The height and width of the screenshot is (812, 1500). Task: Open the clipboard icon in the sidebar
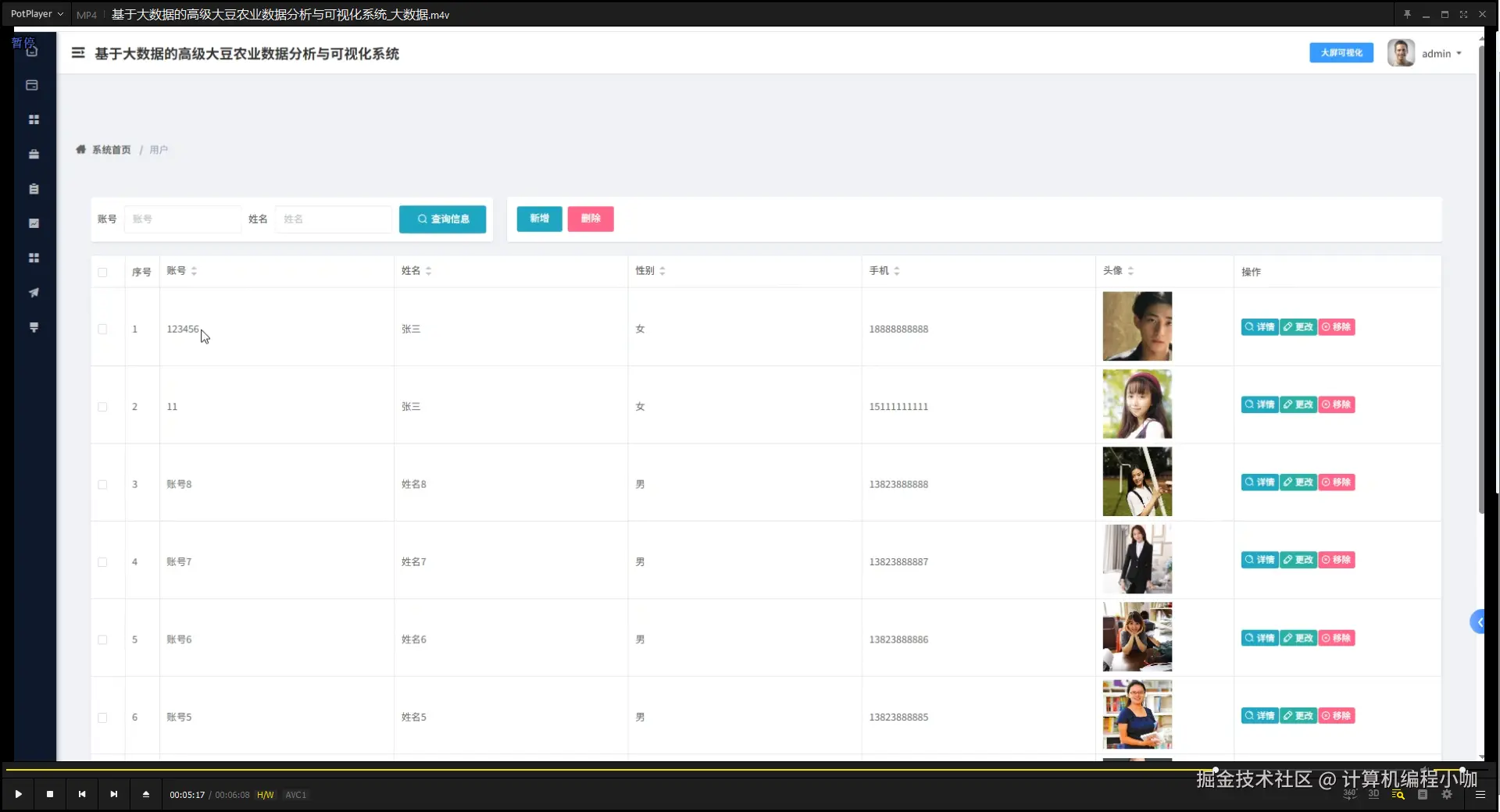(x=34, y=189)
